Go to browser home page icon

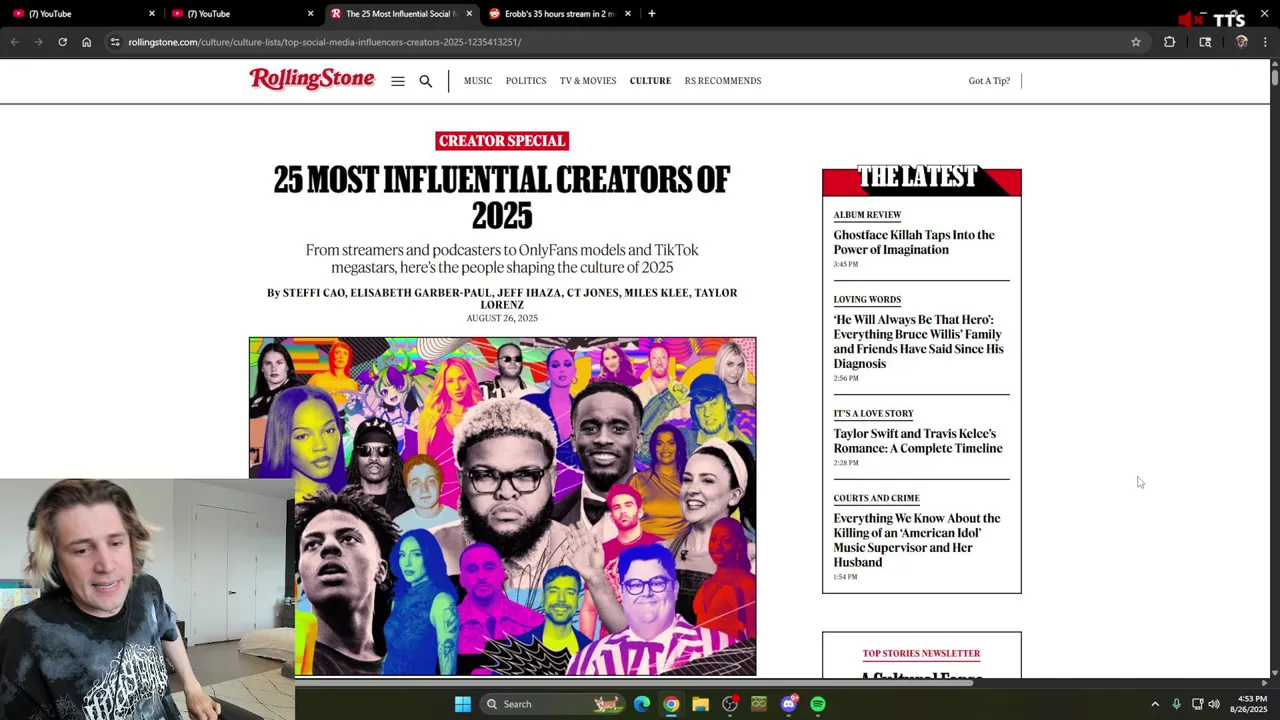[x=86, y=42]
